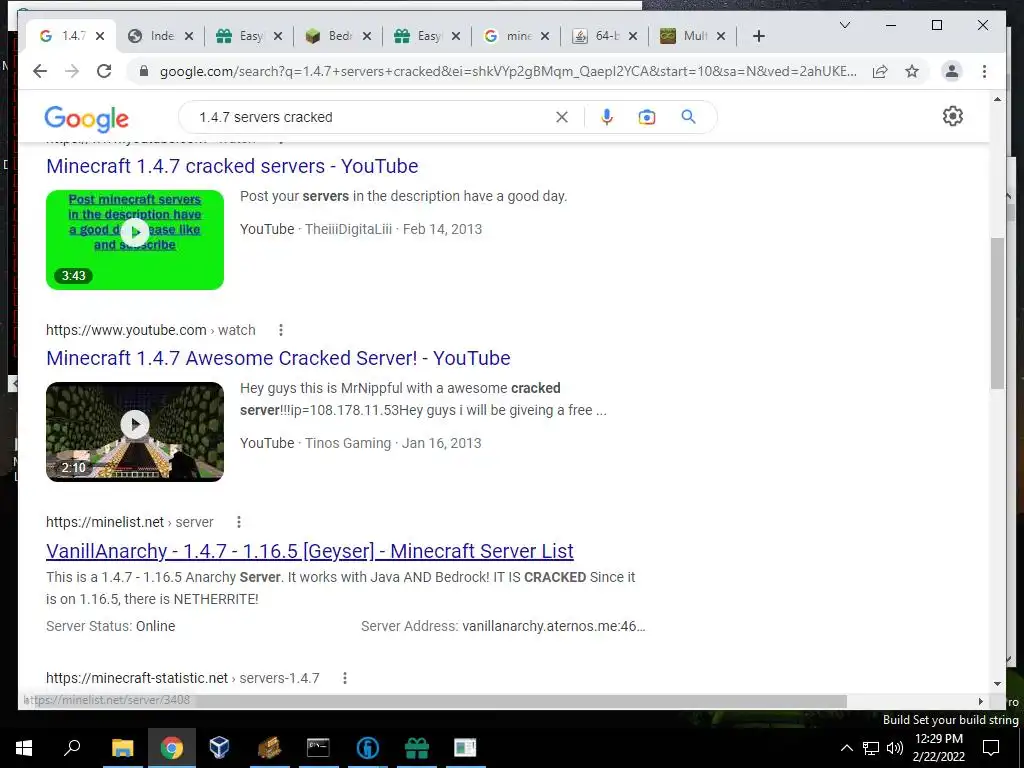This screenshot has width=1024, height=768.
Task: Open the command prompt taskbar app
Action: click(x=318, y=748)
